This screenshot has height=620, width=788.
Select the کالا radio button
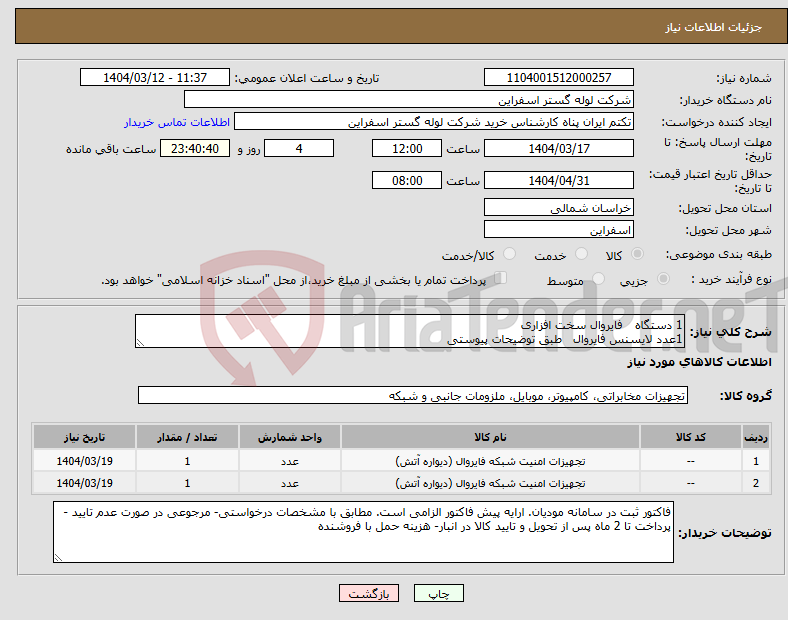click(637, 254)
